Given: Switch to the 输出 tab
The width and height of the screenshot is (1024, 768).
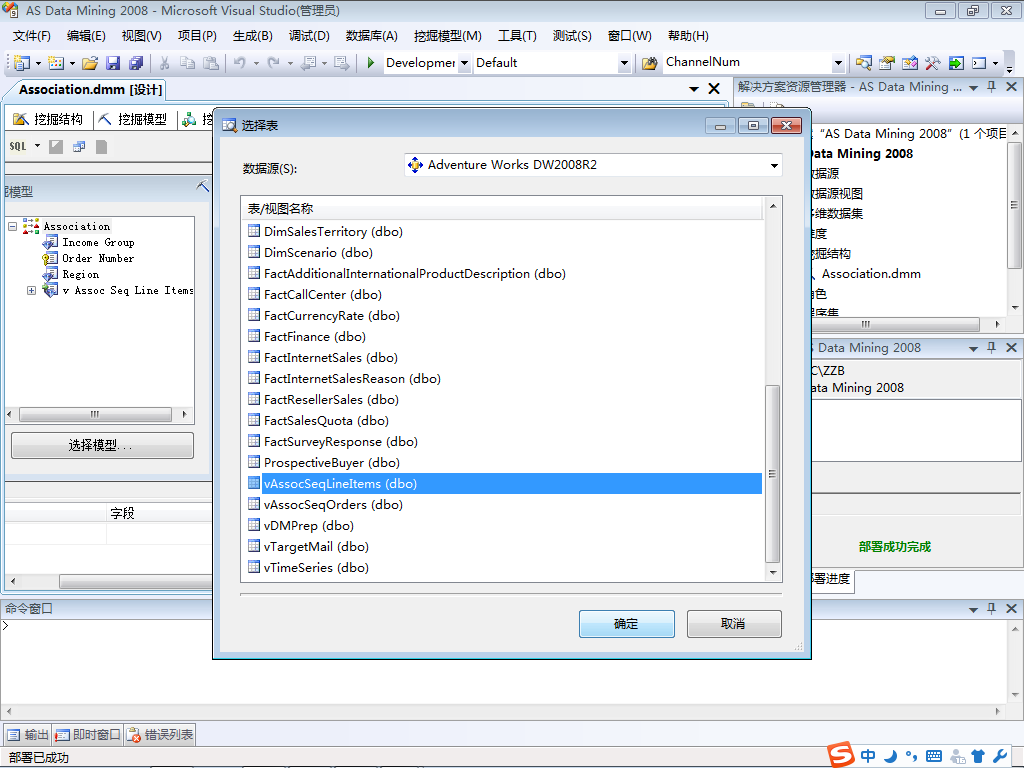Looking at the screenshot, I should tap(28, 735).
